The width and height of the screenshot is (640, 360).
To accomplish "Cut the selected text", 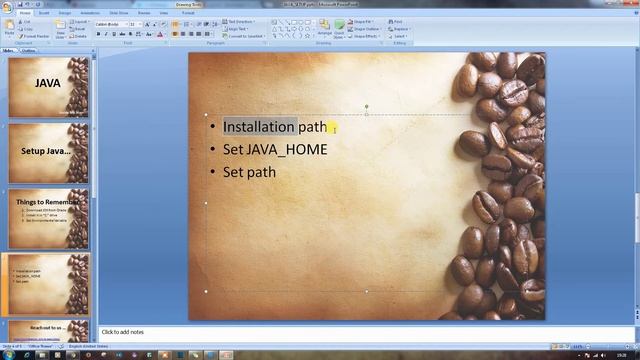I will 24,22.
